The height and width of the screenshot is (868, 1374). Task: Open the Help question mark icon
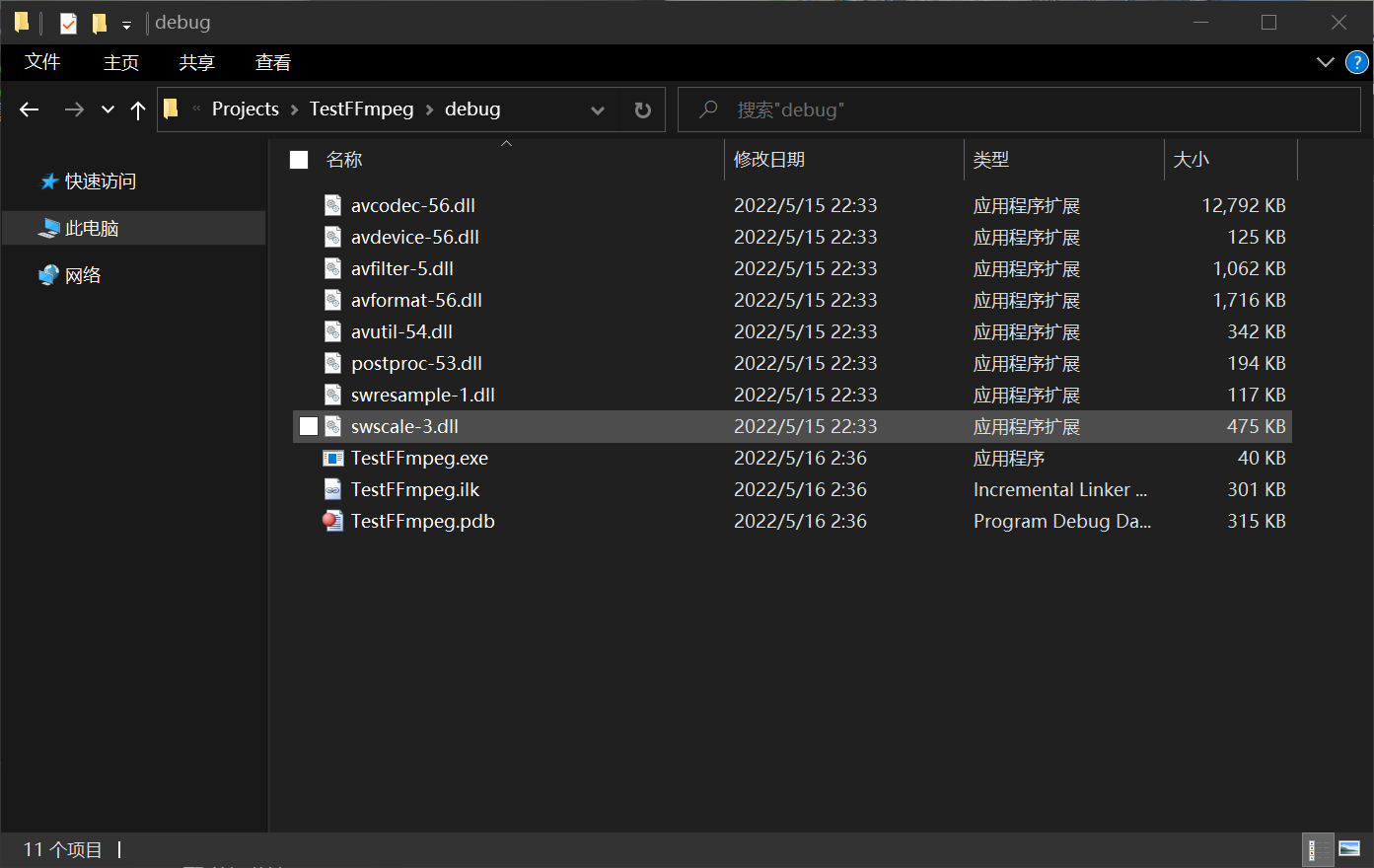tap(1357, 62)
